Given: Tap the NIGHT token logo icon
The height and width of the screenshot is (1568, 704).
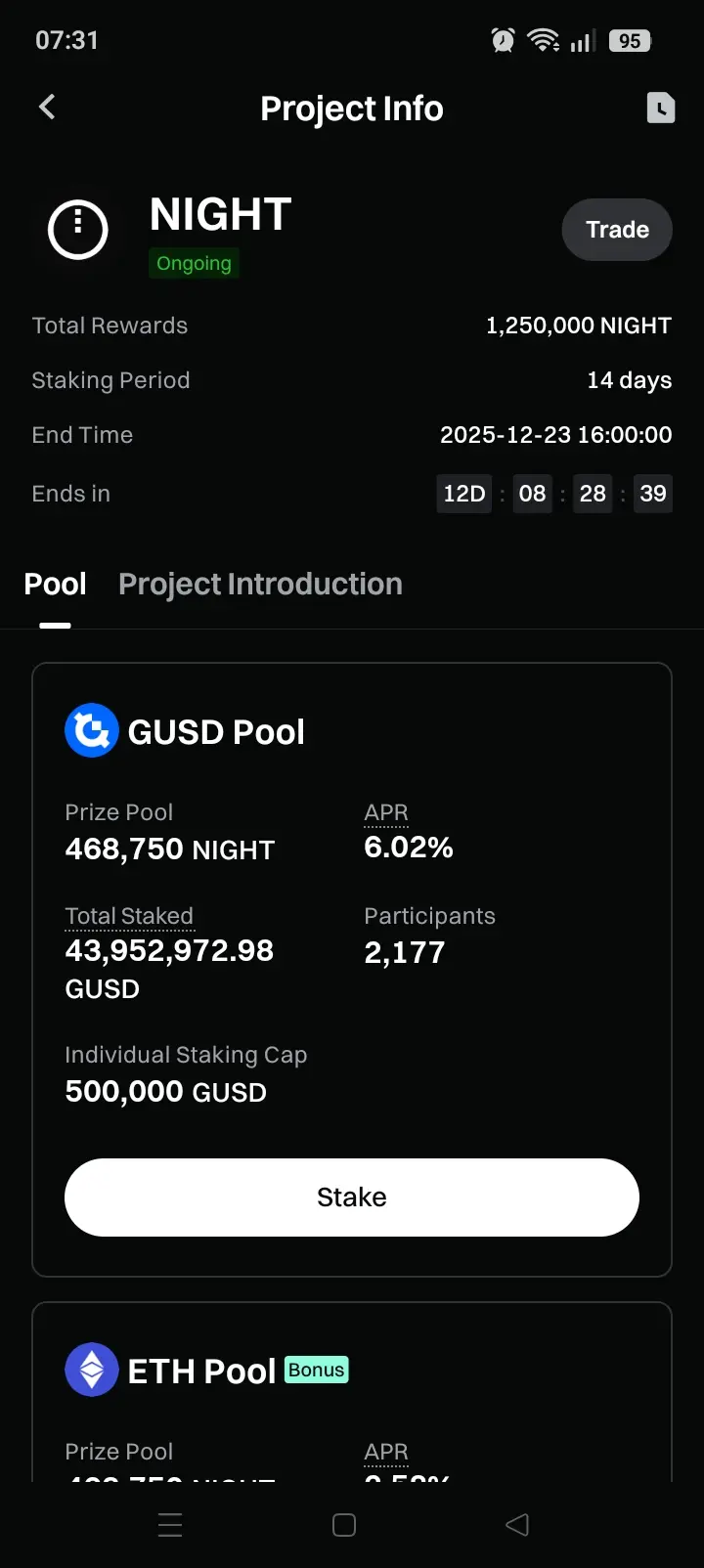Looking at the screenshot, I should coord(78,230).
